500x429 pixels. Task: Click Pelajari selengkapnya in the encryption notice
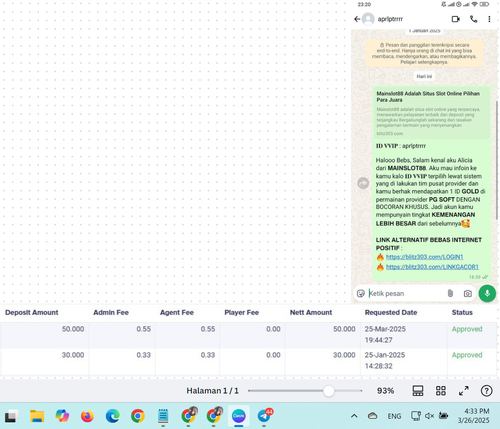424,62
